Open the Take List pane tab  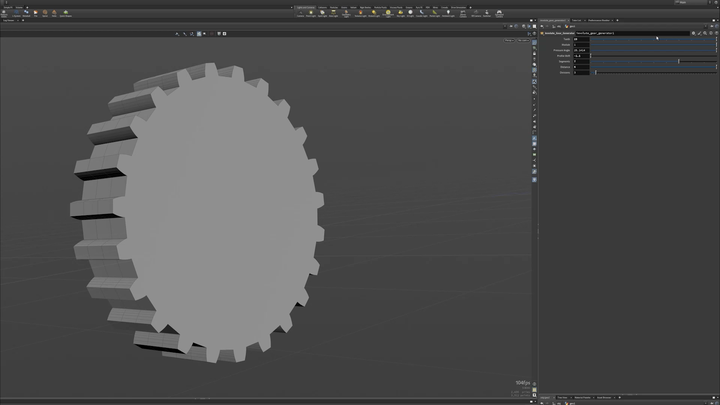[576, 20]
